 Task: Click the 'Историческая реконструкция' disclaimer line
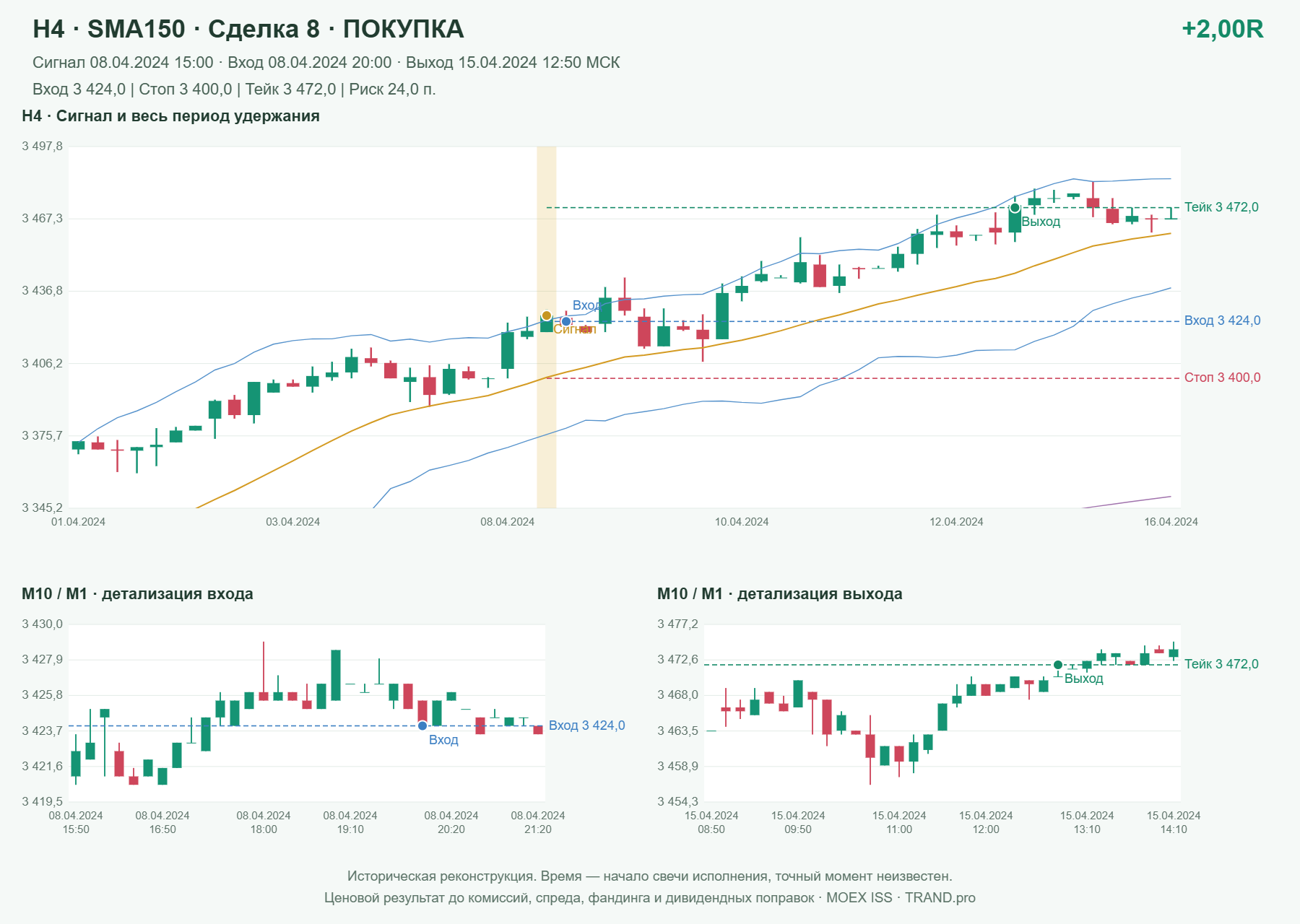click(x=650, y=876)
